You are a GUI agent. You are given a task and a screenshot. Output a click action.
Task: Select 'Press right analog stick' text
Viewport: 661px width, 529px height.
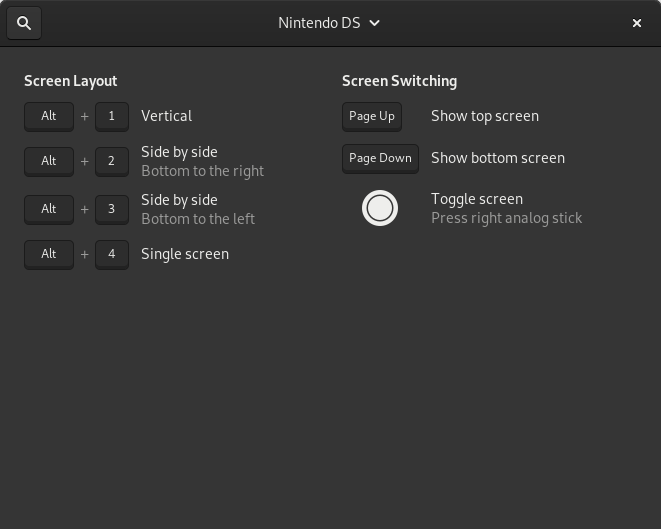(x=506, y=218)
